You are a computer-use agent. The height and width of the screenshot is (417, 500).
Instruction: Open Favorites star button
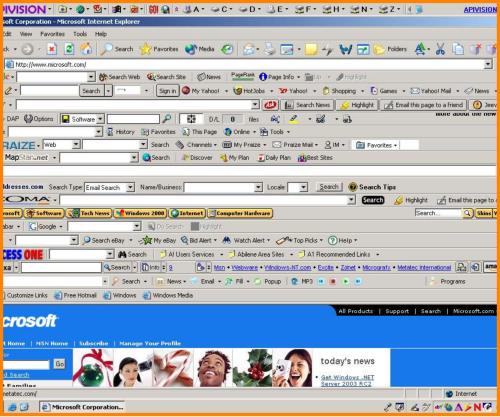pos(159,49)
